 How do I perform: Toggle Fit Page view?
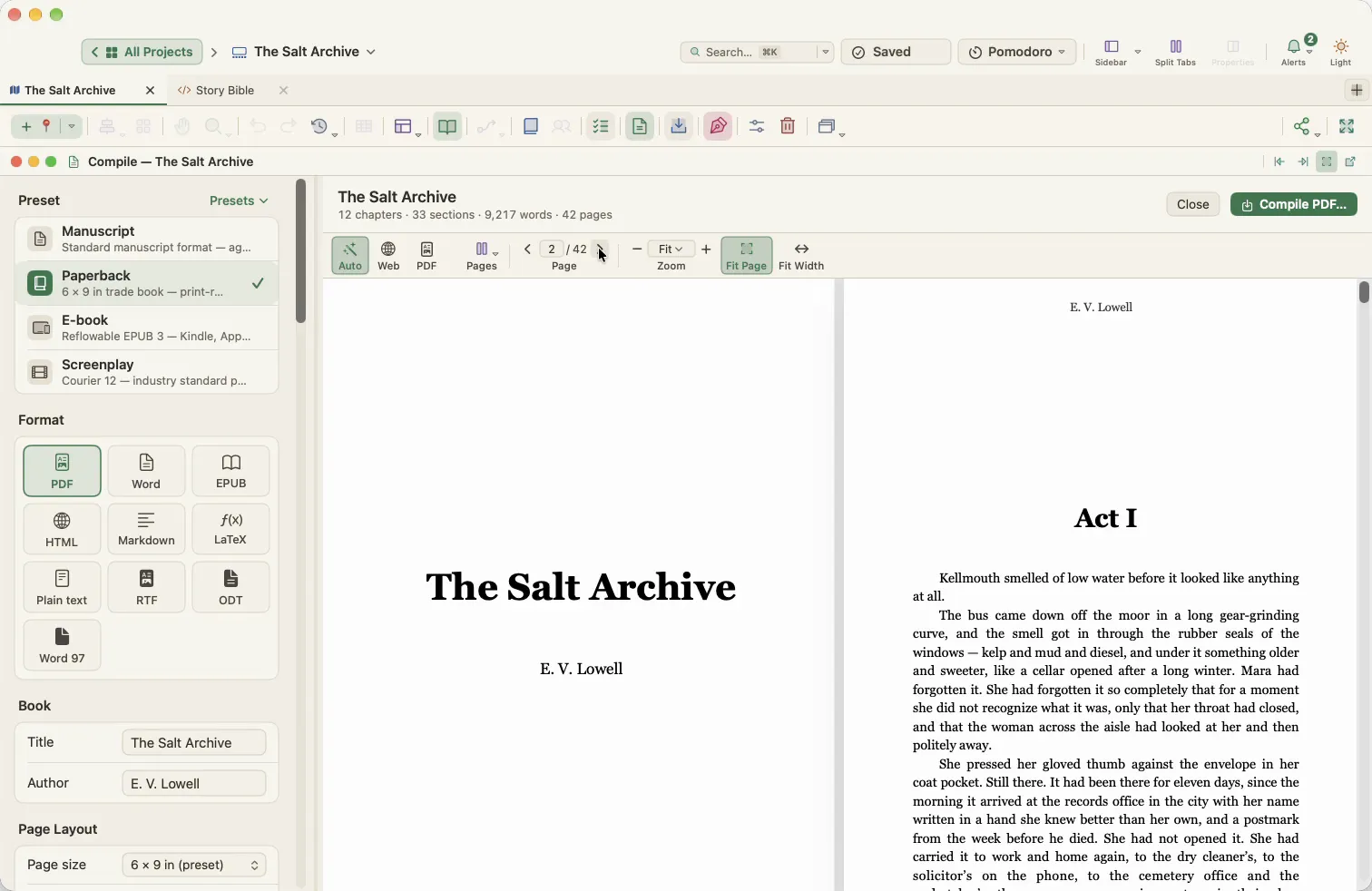point(747,256)
